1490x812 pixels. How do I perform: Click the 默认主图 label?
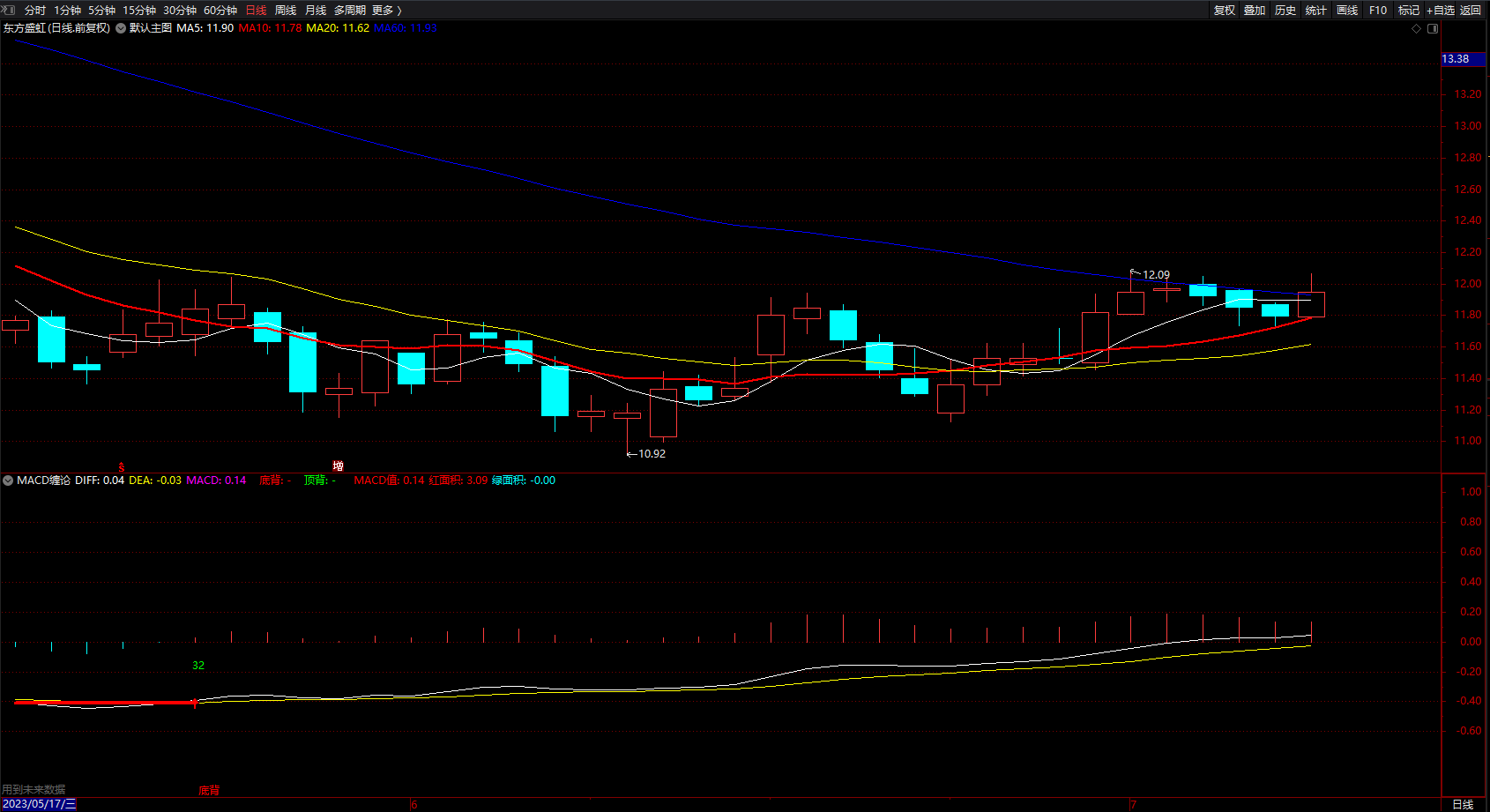point(151,28)
